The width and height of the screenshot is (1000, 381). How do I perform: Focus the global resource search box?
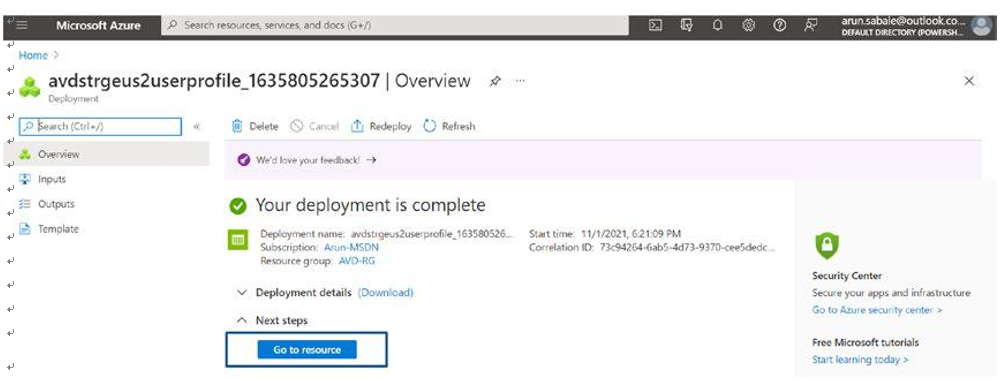[395, 26]
